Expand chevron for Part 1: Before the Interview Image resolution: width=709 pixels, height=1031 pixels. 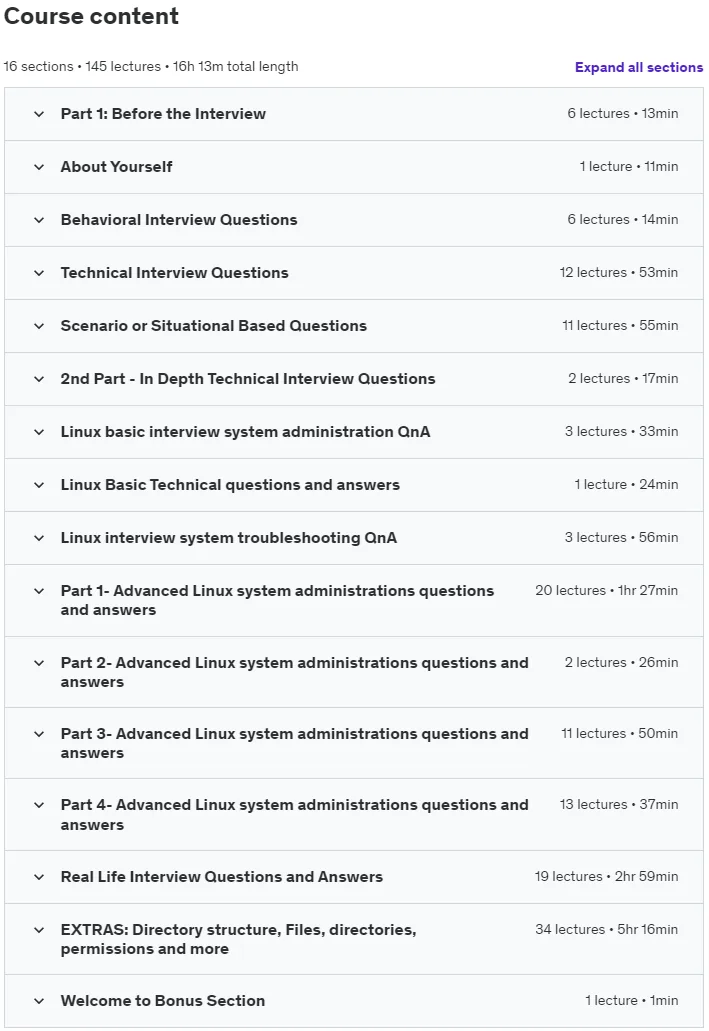[x=39, y=114]
